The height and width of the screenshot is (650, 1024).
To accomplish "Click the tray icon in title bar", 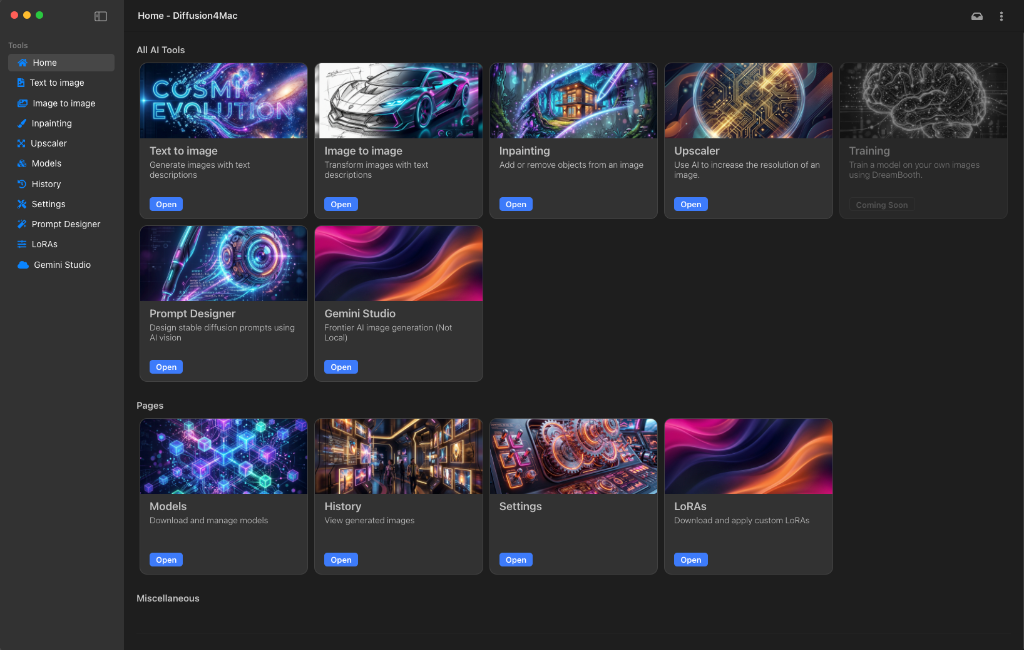I will coord(976,16).
